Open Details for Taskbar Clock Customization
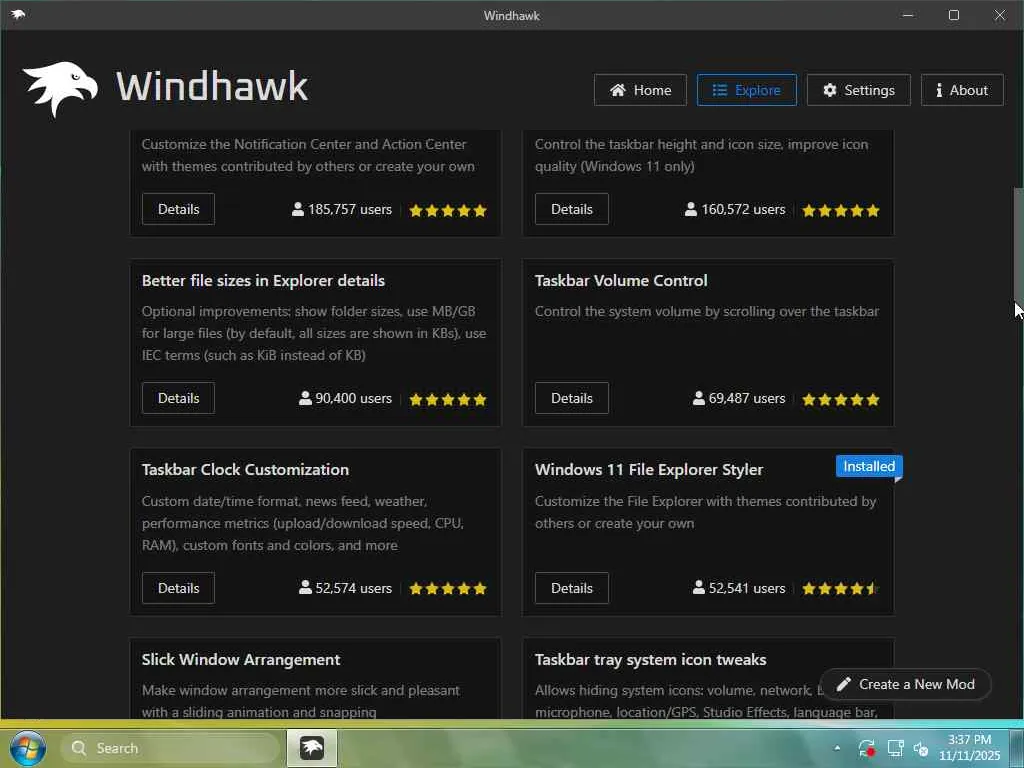Image resolution: width=1024 pixels, height=768 pixels. pos(178,588)
